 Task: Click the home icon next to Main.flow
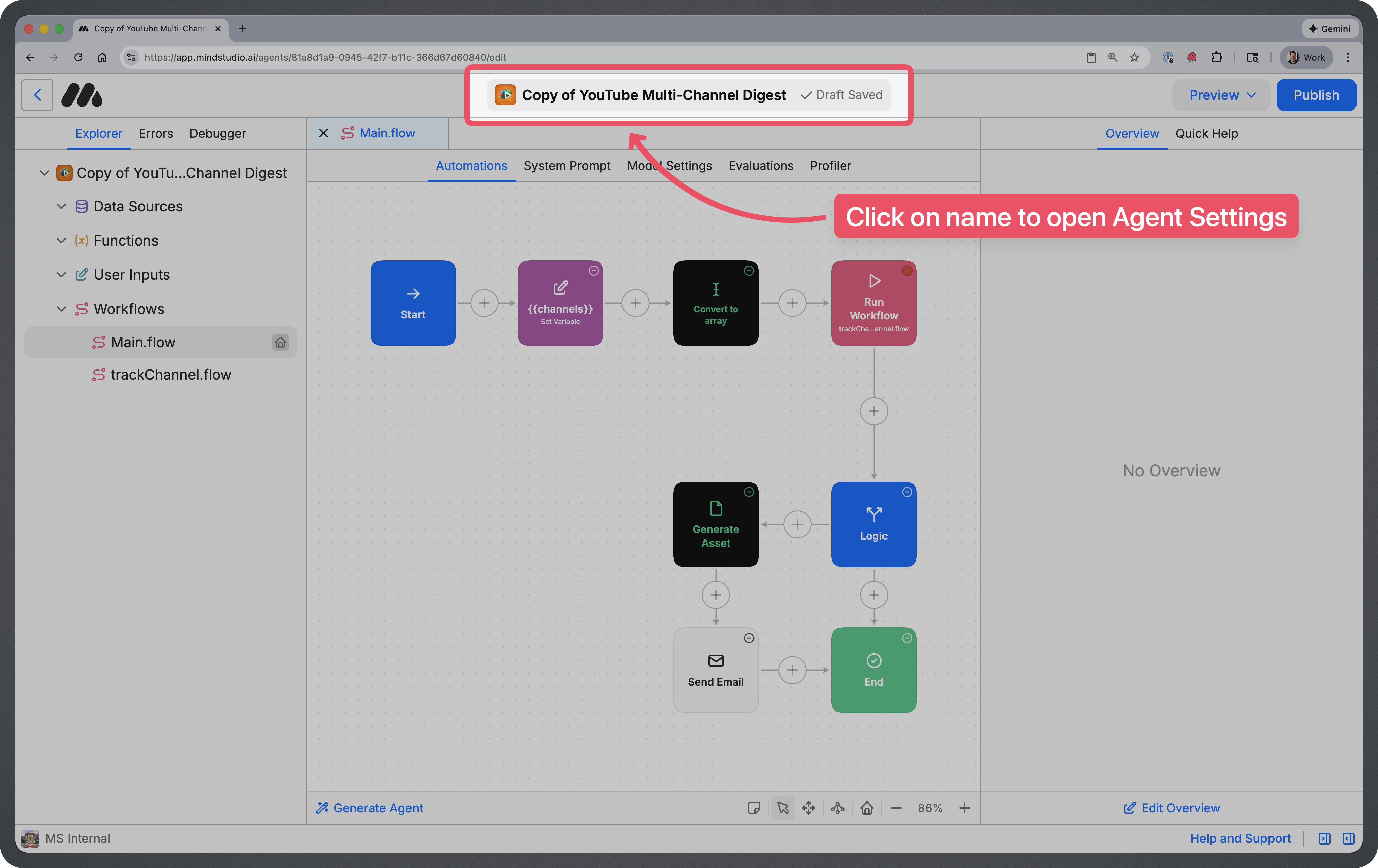(281, 342)
